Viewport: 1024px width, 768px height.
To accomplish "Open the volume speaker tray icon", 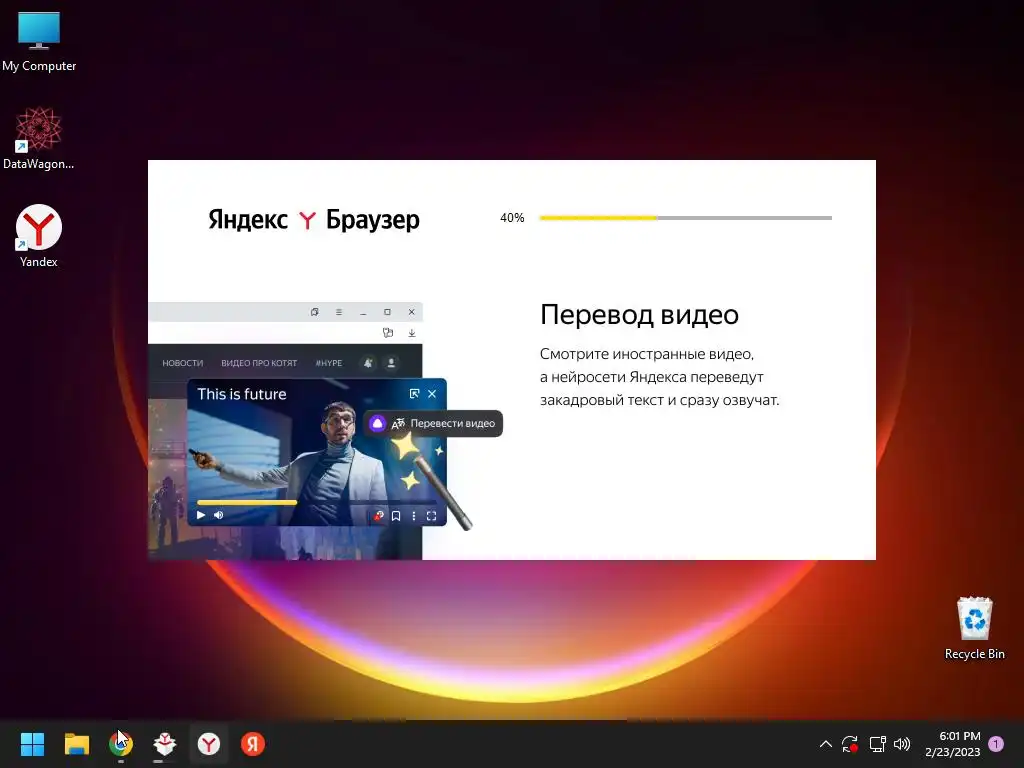I will (902, 744).
